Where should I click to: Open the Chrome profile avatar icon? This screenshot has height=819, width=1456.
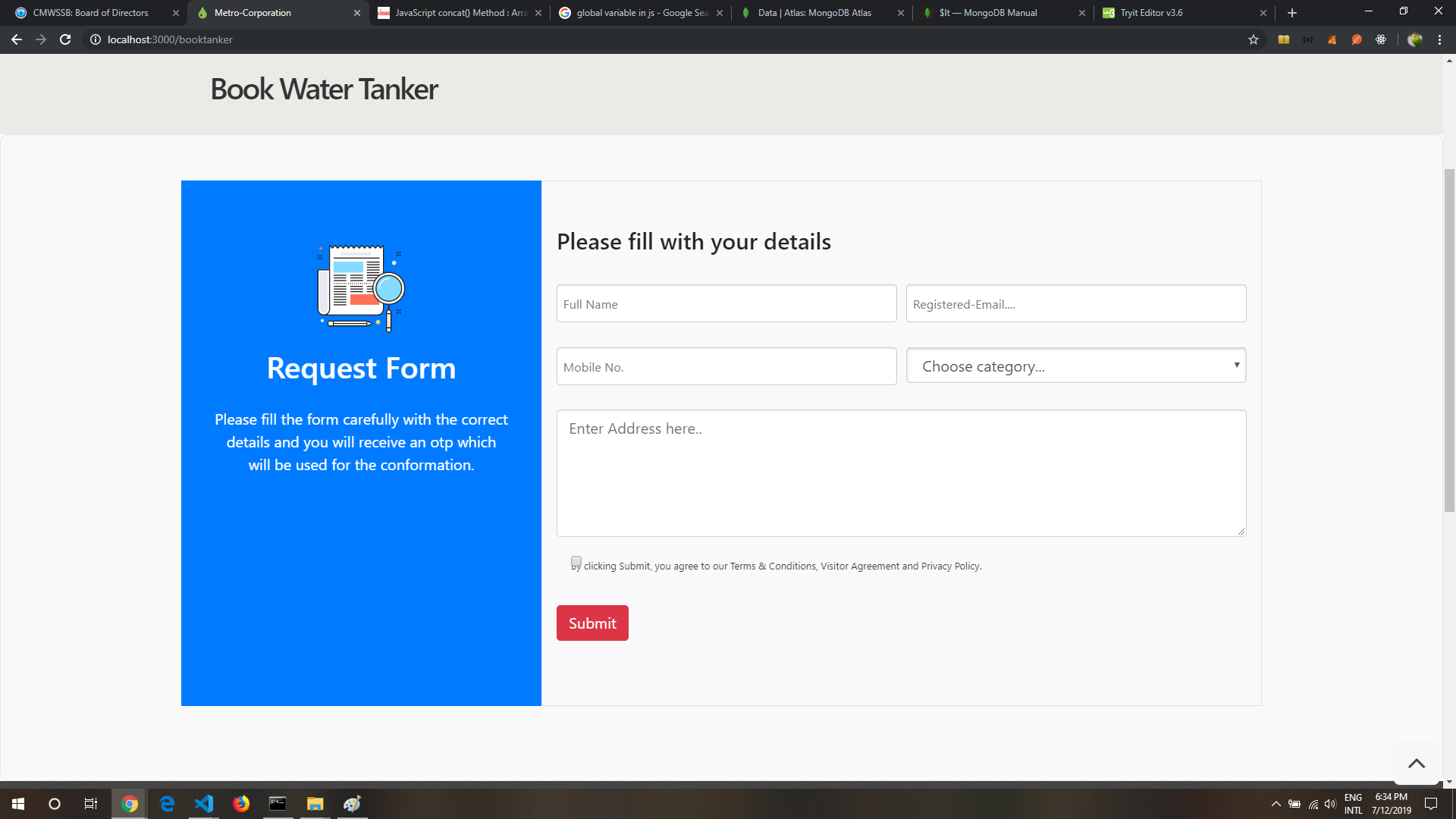(1415, 39)
